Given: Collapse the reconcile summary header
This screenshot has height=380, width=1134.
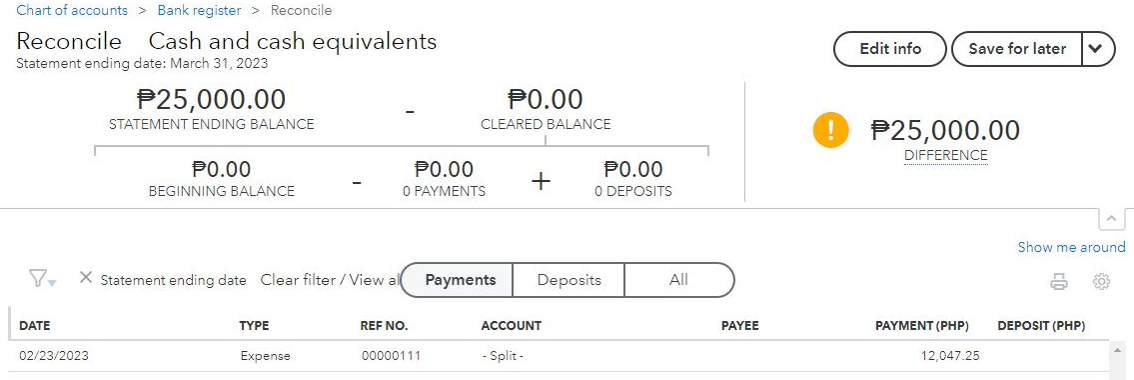Looking at the screenshot, I should (x=1112, y=218).
